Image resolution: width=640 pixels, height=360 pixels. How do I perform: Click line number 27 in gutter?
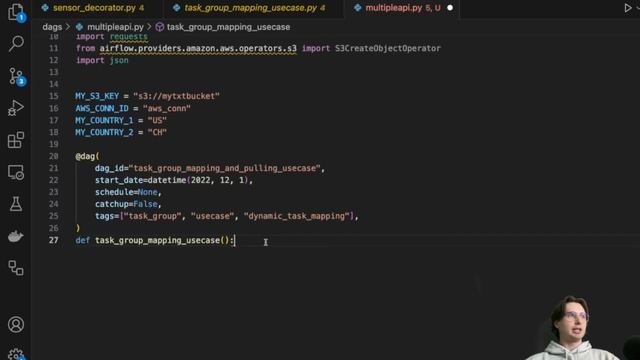[53, 240]
